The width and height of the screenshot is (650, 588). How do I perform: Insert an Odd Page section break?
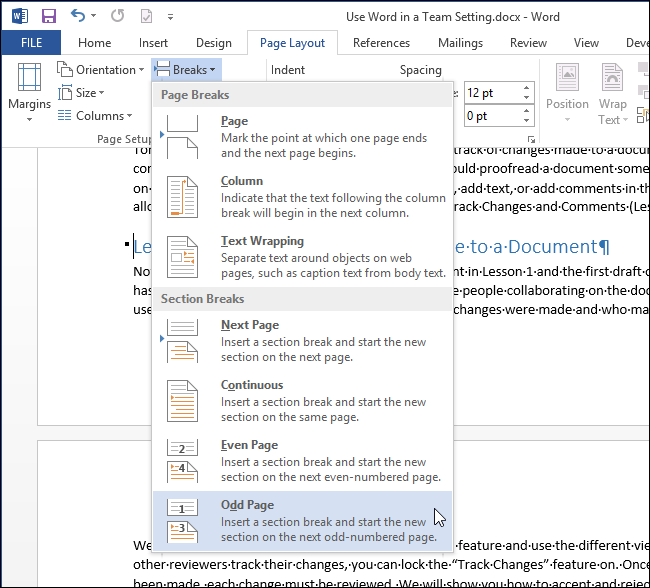coord(301,520)
